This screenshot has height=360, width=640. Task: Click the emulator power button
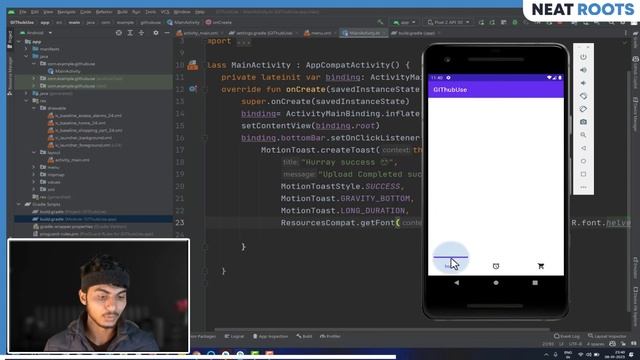[x=583, y=57]
